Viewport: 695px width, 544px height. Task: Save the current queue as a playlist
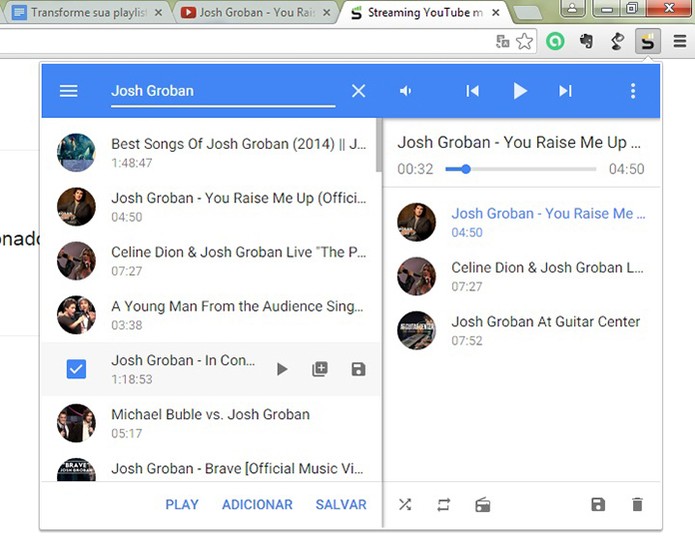(x=598, y=505)
